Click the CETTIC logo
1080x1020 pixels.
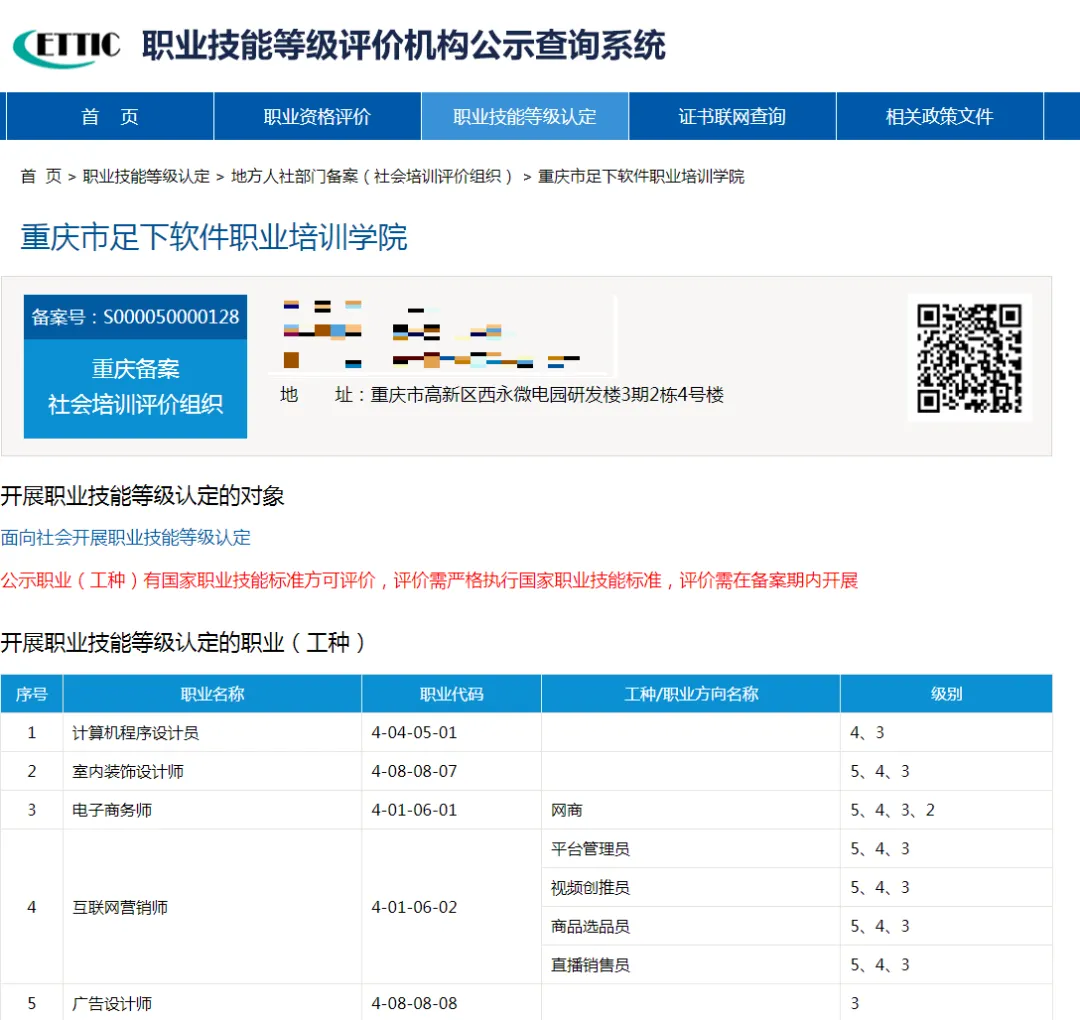pyautogui.click(x=67, y=45)
